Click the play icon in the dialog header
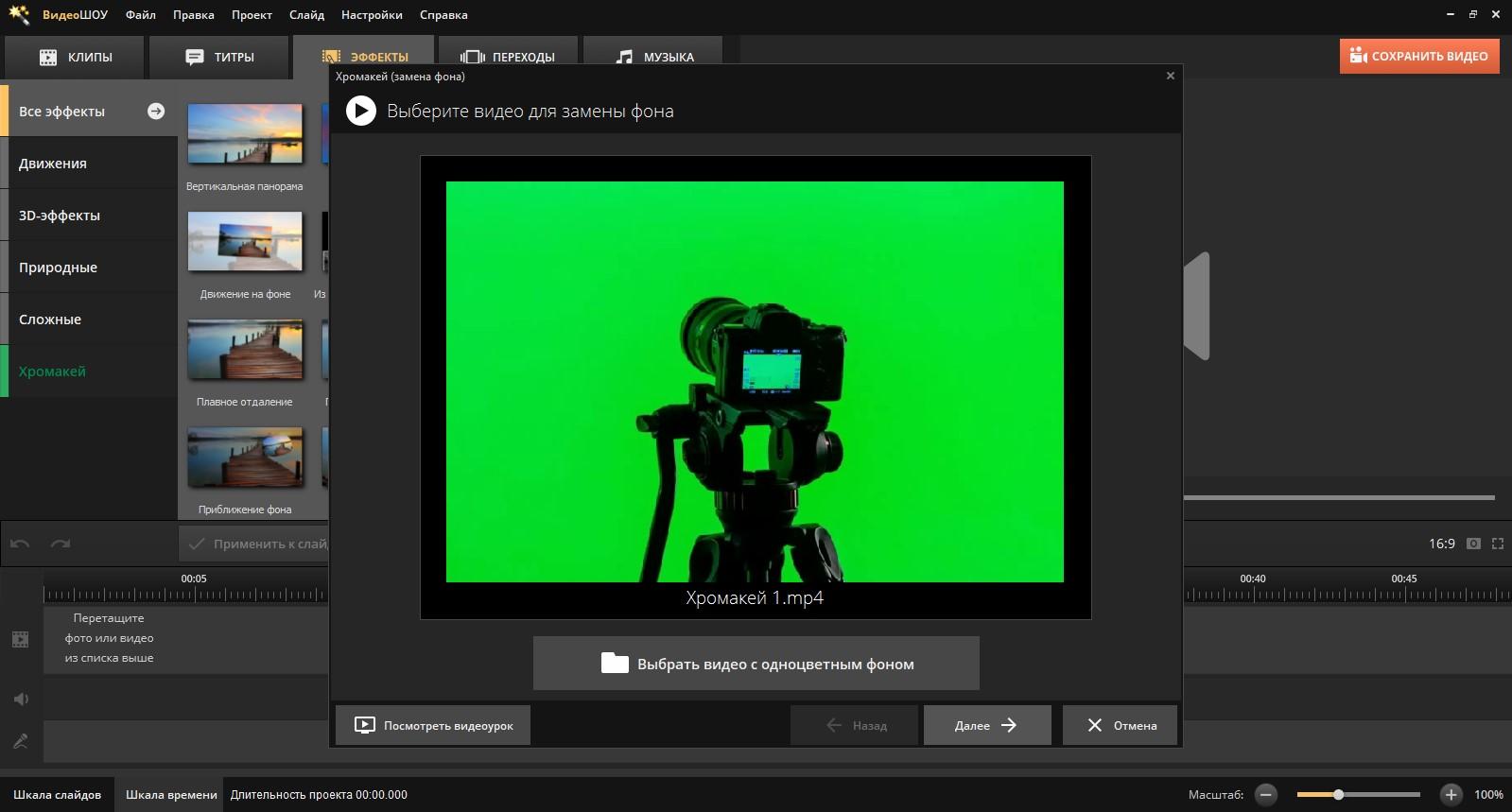Image resolution: width=1512 pixels, height=812 pixels. pos(360,111)
